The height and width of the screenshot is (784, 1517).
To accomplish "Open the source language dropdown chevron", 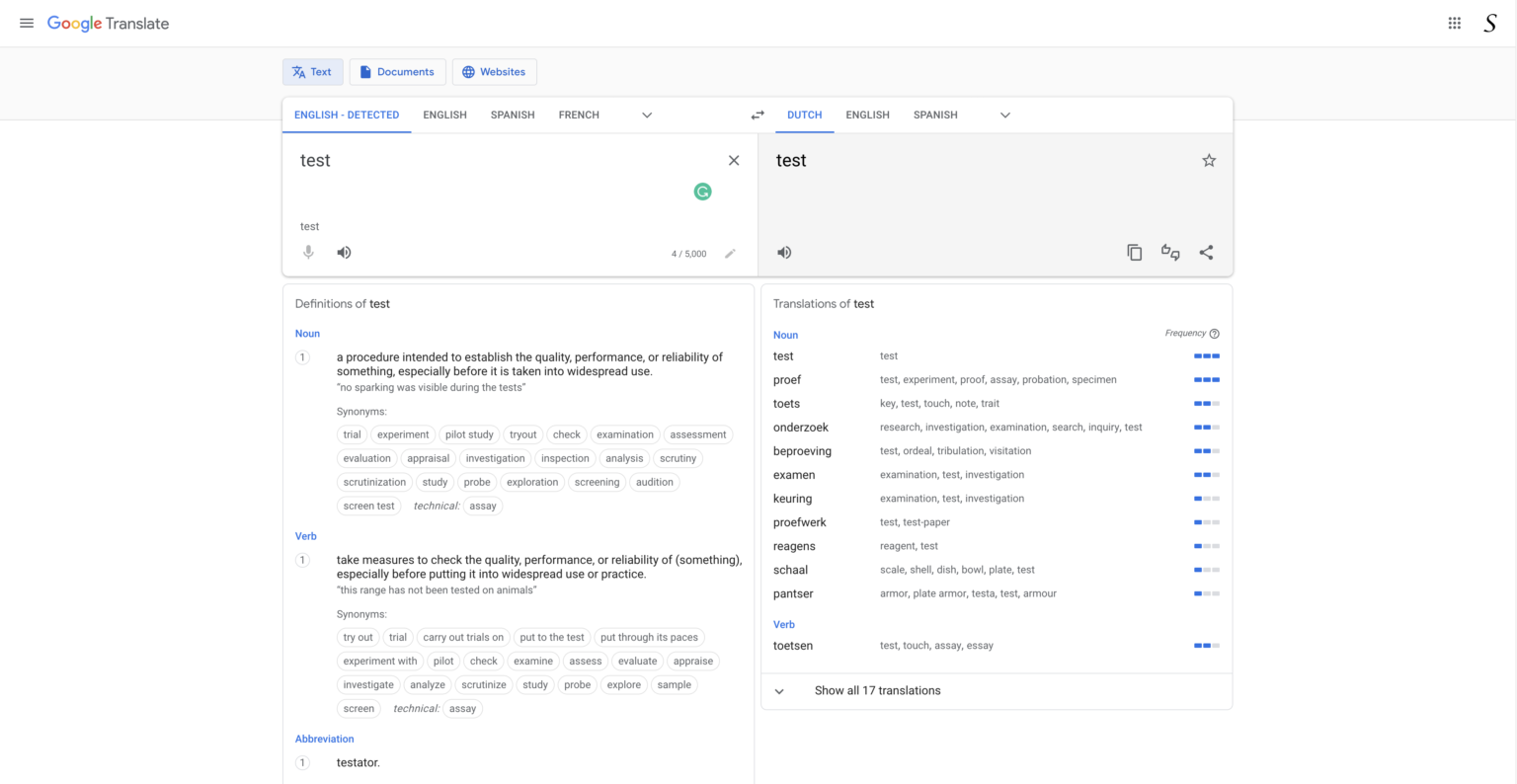I will (x=647, y=116).
